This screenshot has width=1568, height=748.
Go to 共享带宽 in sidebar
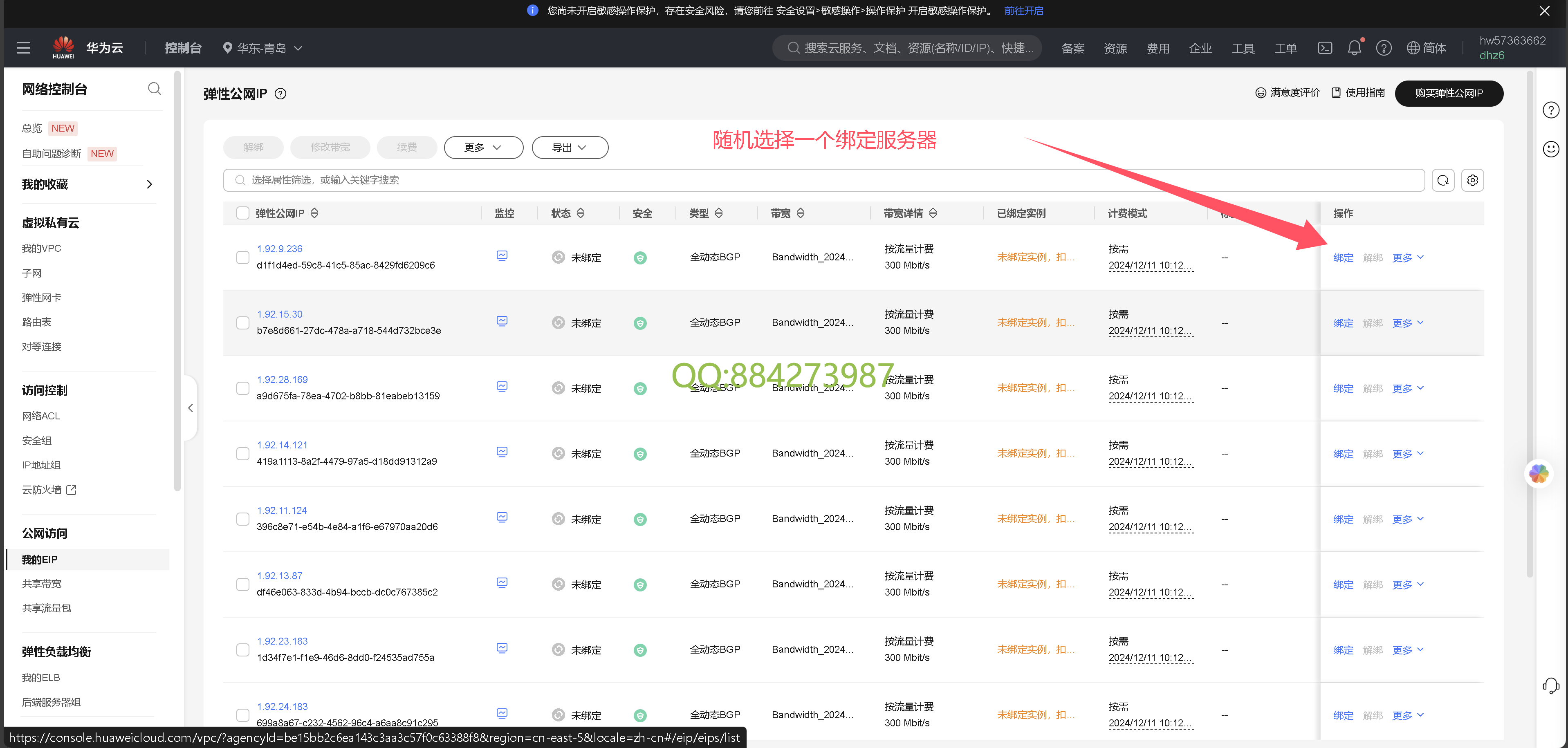point(41,583)
